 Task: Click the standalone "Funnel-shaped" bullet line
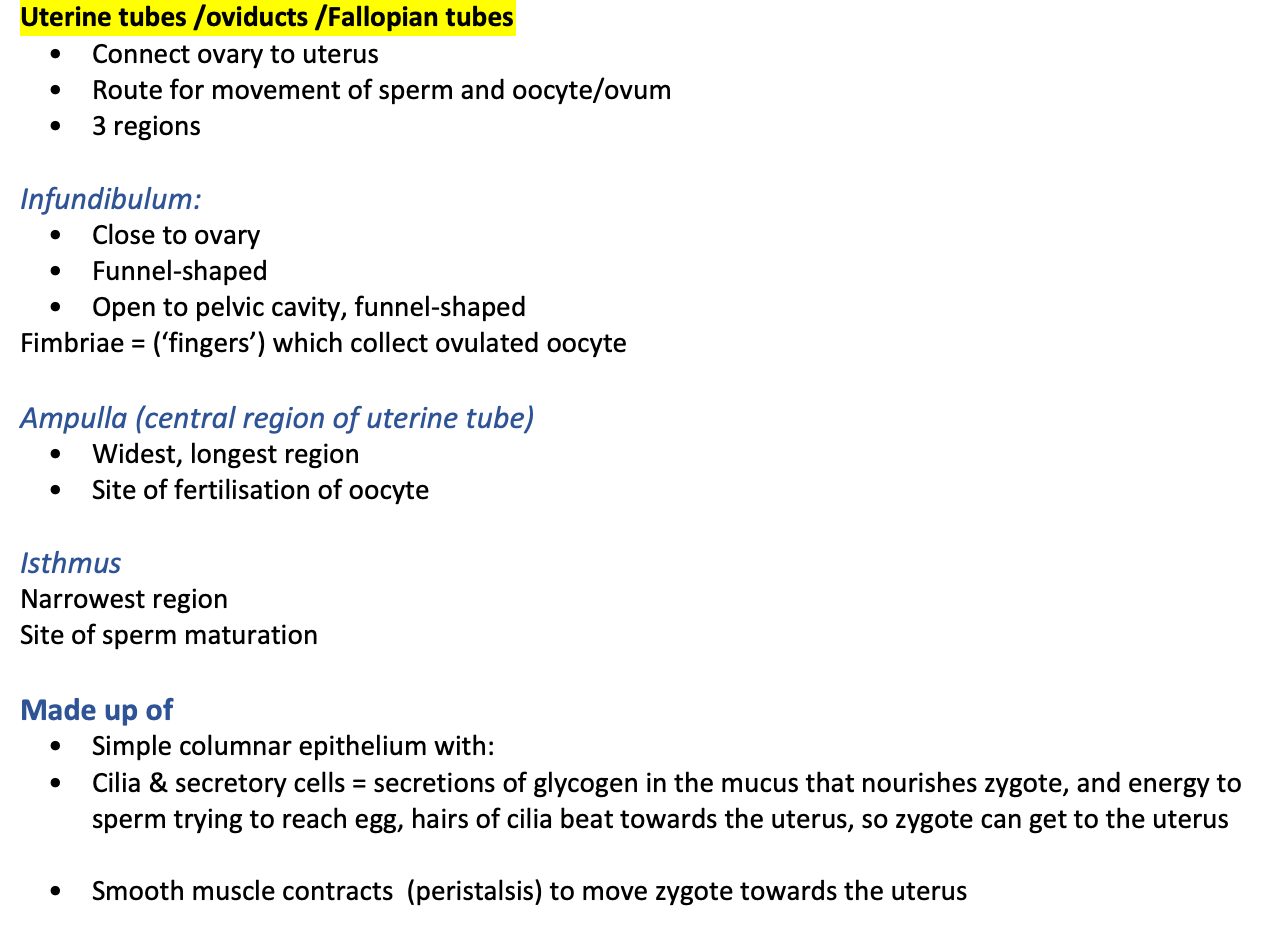179,271
